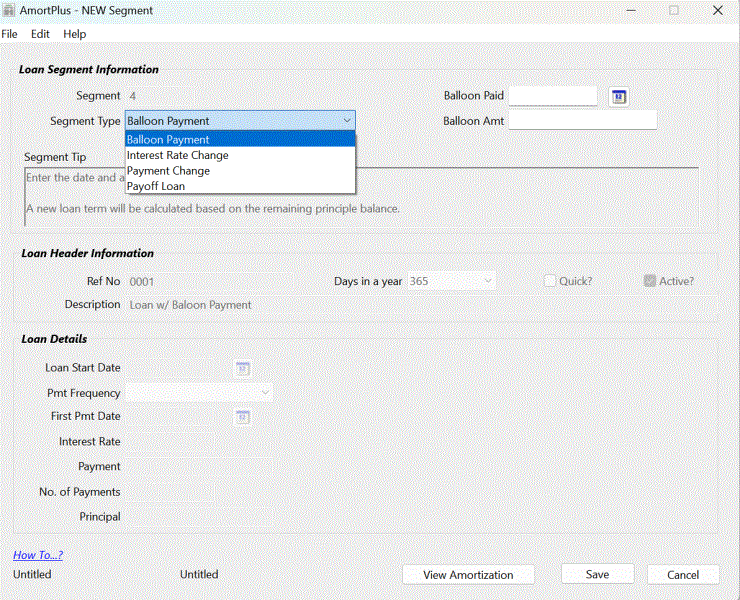Click the Interest Rate field

coord(170,442)
